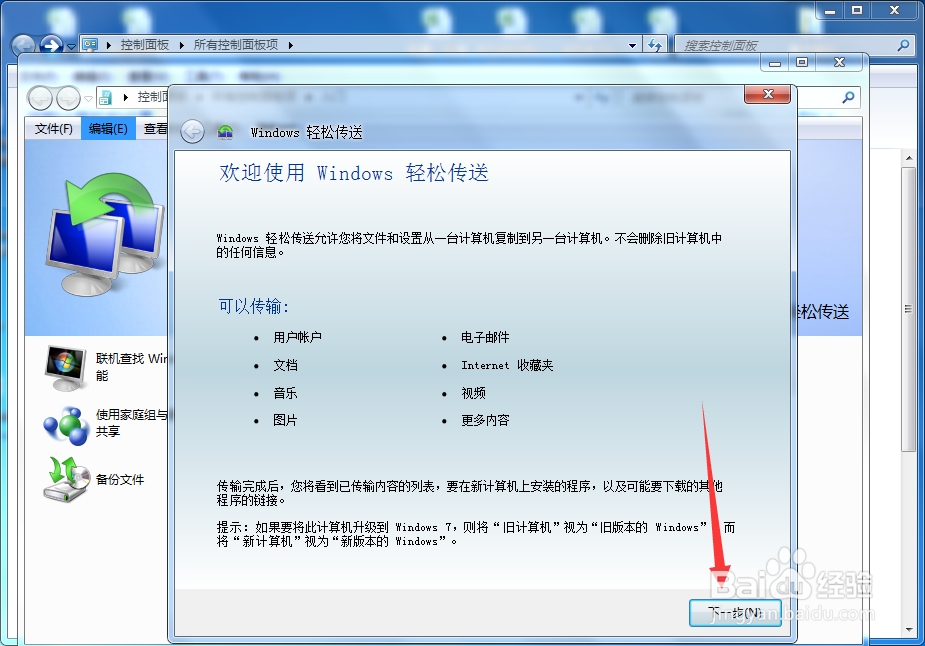The height and width of the screenshot is (646, 925).
Task: Click the back button in middle window
Action: [x=40, y=98]
